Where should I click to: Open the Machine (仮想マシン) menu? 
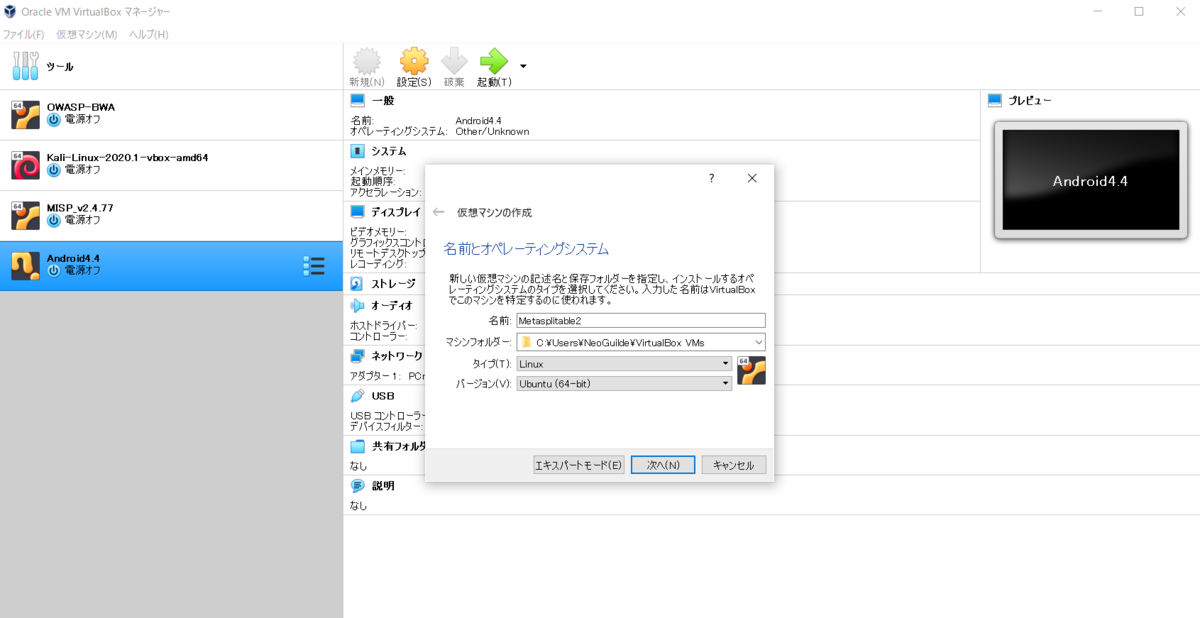(87, 34)
